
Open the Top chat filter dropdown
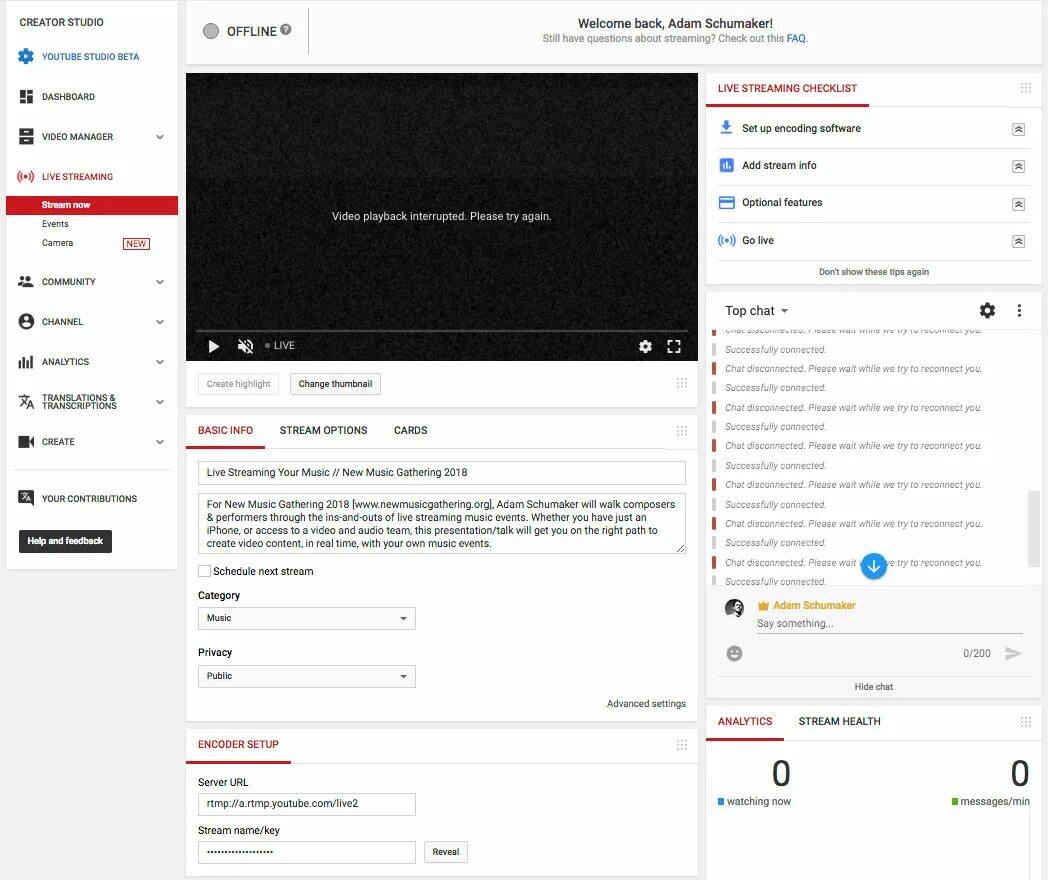757,311
